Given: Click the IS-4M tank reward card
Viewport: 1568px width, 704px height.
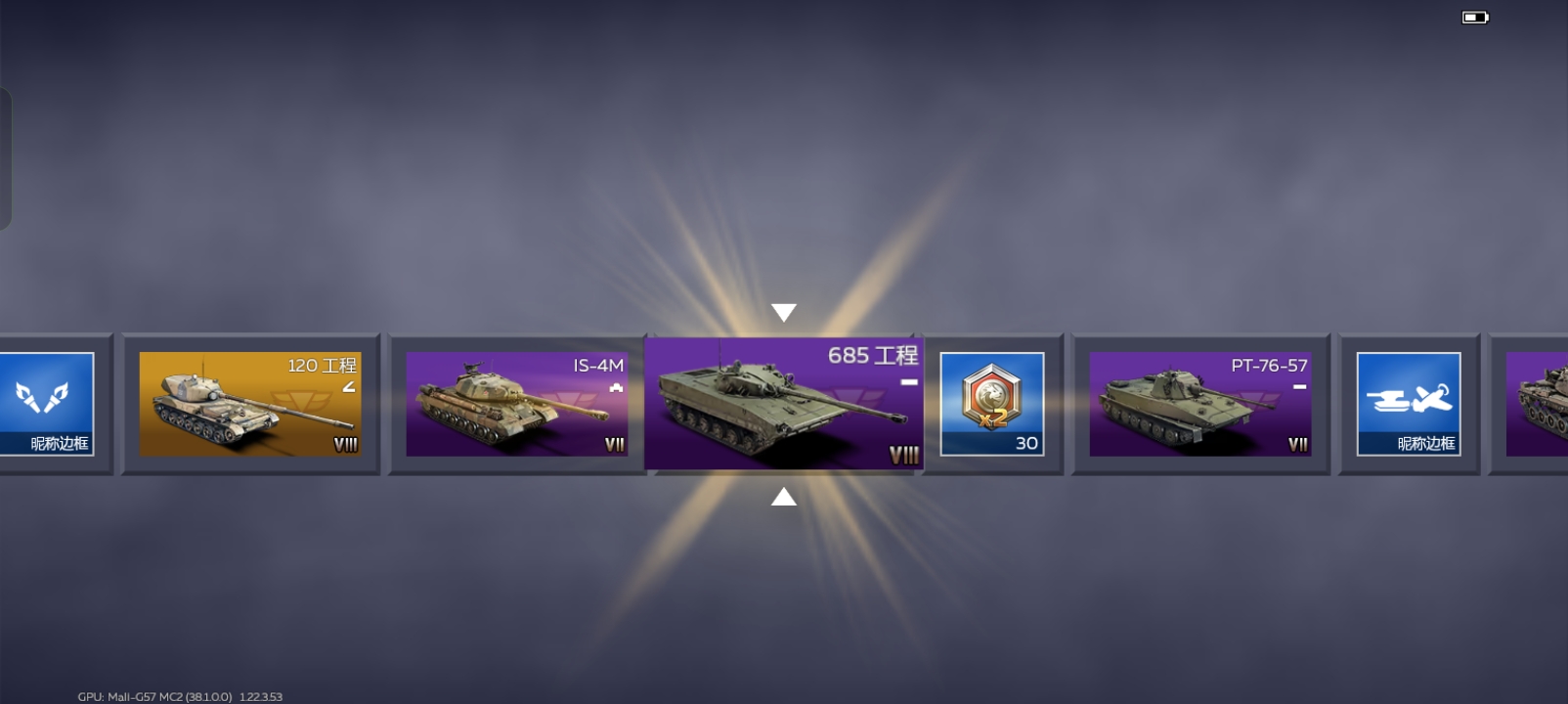Looking at the screenshot, I should pyautogui.click(x=517, y=404).
